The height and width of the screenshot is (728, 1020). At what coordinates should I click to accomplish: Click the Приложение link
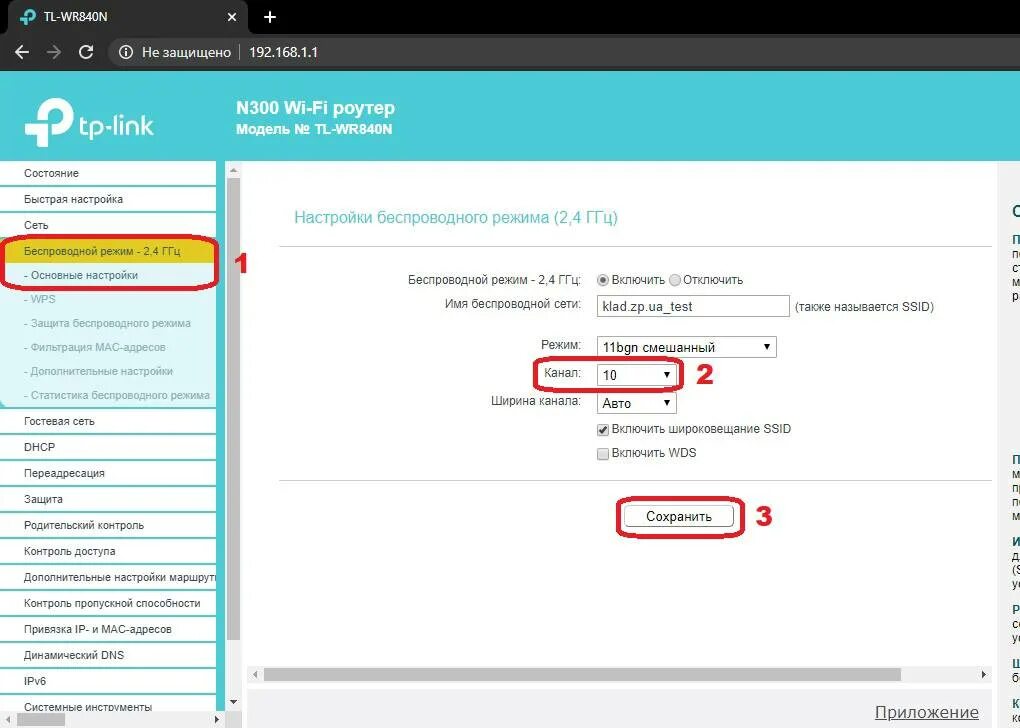point(926,712)
